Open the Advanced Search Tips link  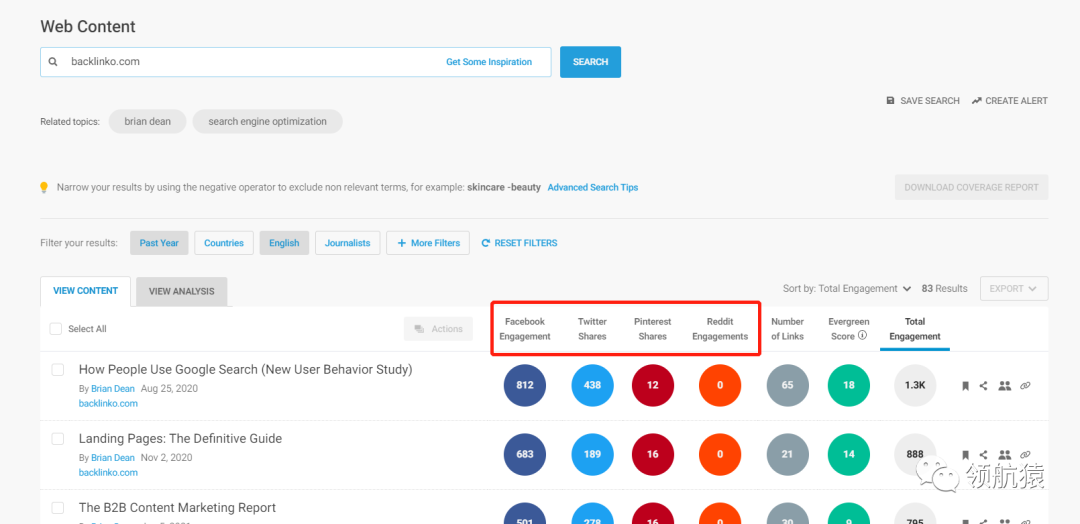coord(592,187)
